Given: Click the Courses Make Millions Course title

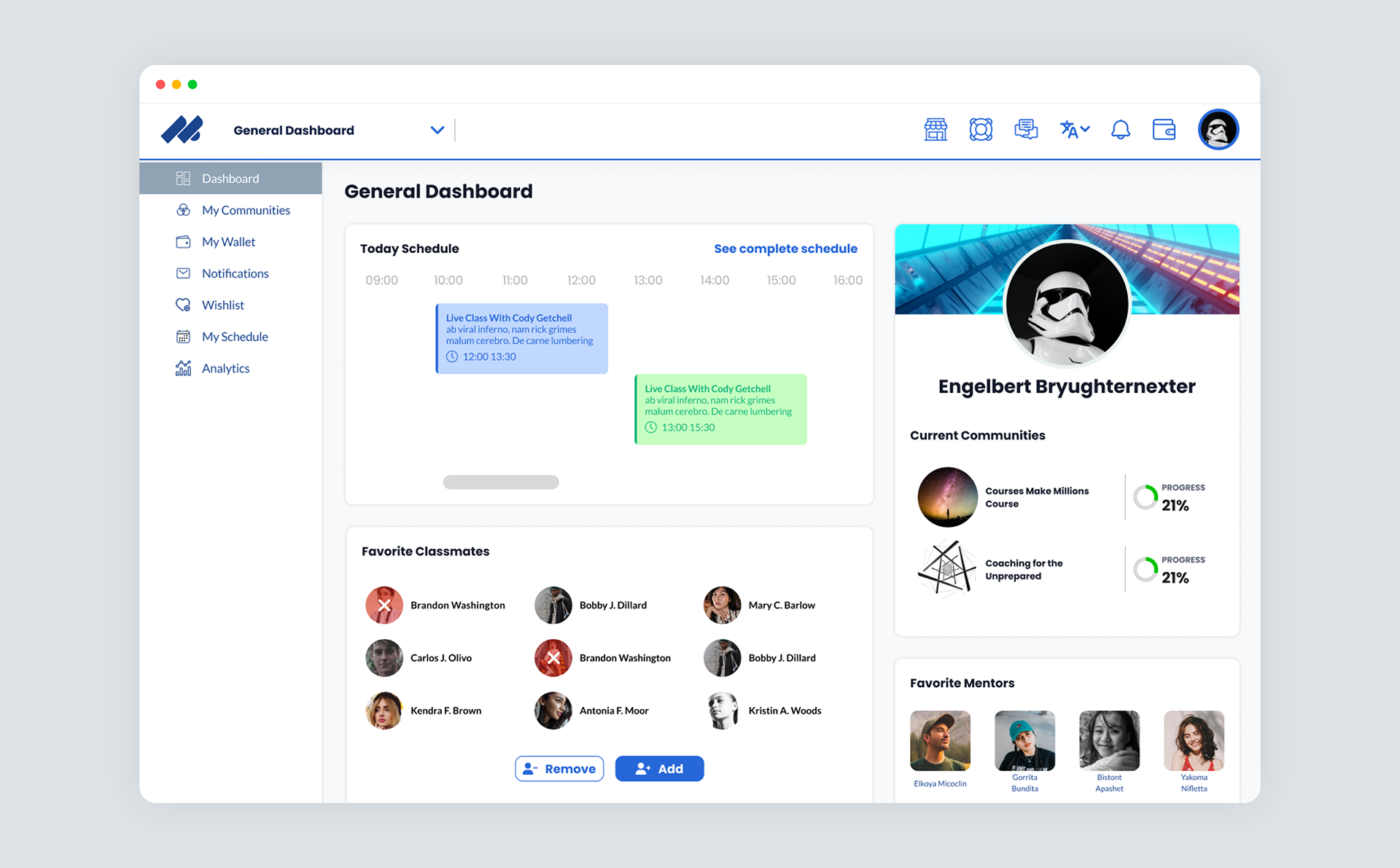Looking at the screenshot, I should [x=1037, y=497].
